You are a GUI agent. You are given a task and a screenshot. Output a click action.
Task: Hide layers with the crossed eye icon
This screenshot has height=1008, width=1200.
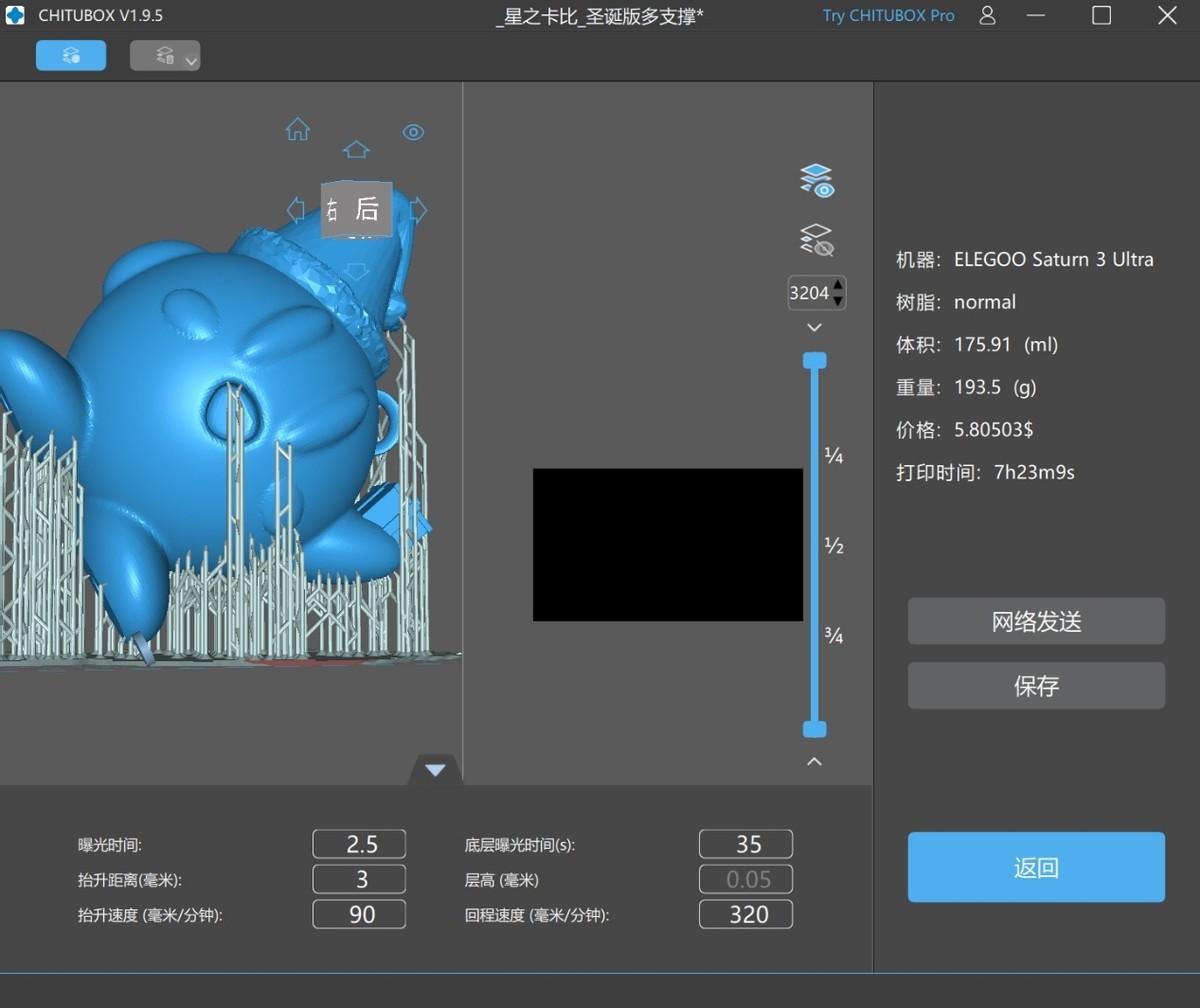click(x=817, y=240)
